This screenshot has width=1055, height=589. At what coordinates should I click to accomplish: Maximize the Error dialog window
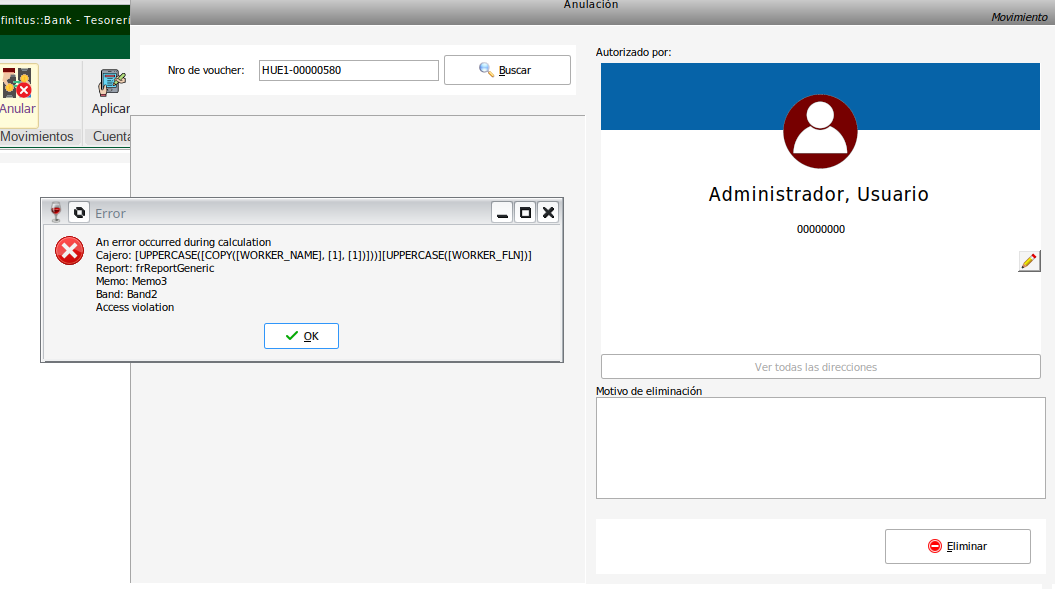[525, 212]
